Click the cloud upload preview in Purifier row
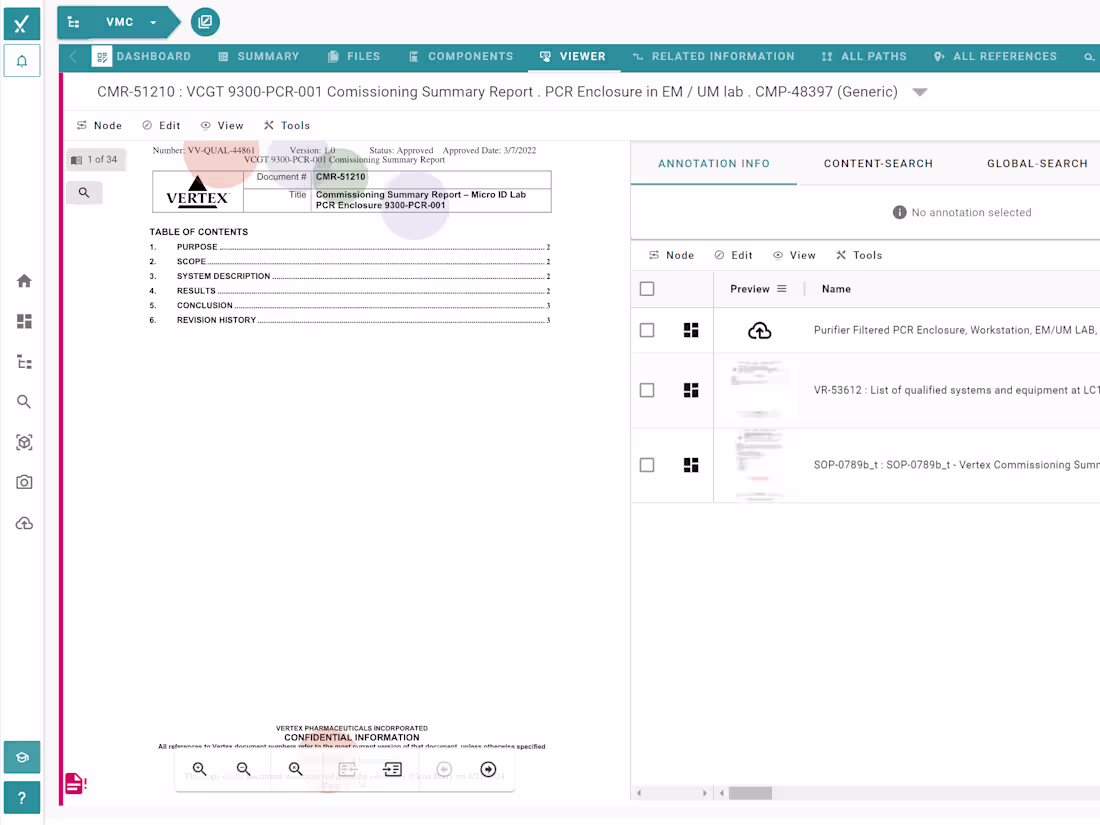Screen dimensions: 1100x825 [x=760, y=330]
